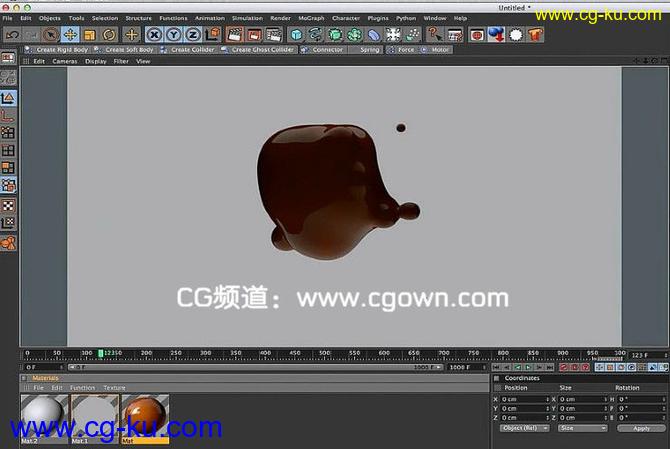This screenshot has height=449, width=670.
Task: Open the MoGraph menu
Action: (311, 18)
